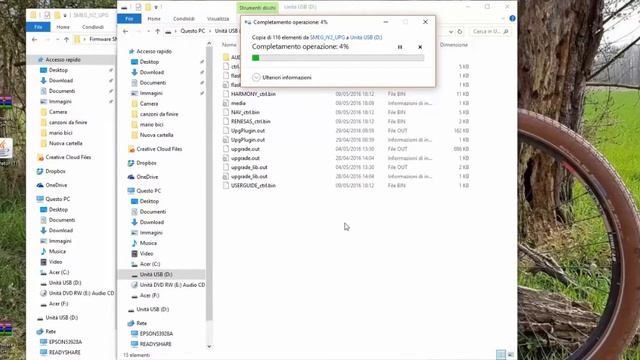Viewport: 640px width, 360px height.
Task: Select the media file row
Action: 346,103
